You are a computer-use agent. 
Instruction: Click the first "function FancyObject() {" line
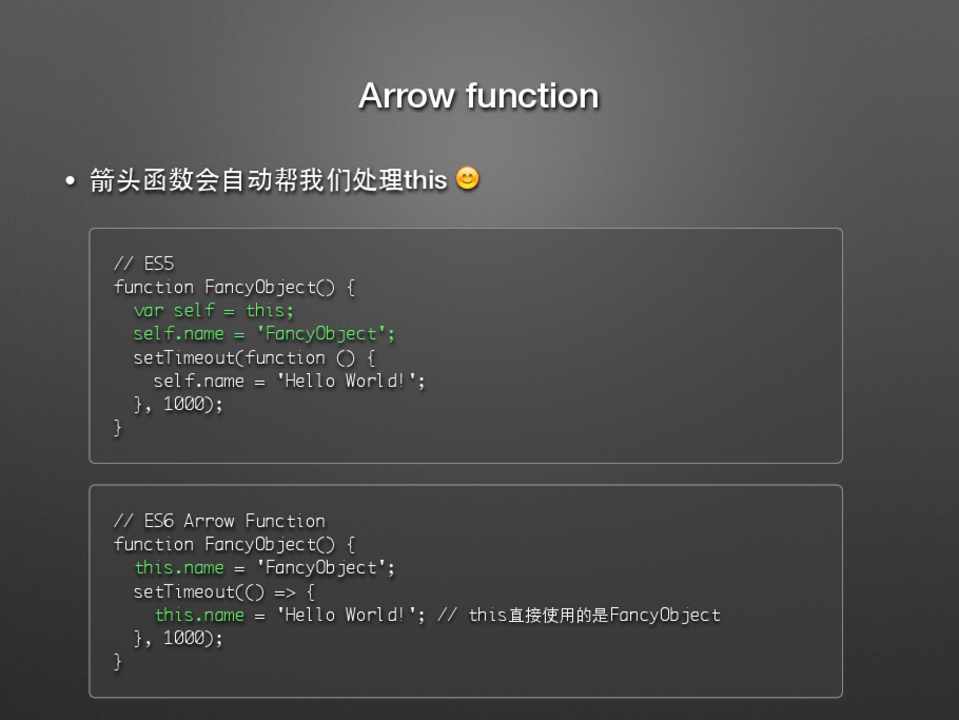point(234,288)
